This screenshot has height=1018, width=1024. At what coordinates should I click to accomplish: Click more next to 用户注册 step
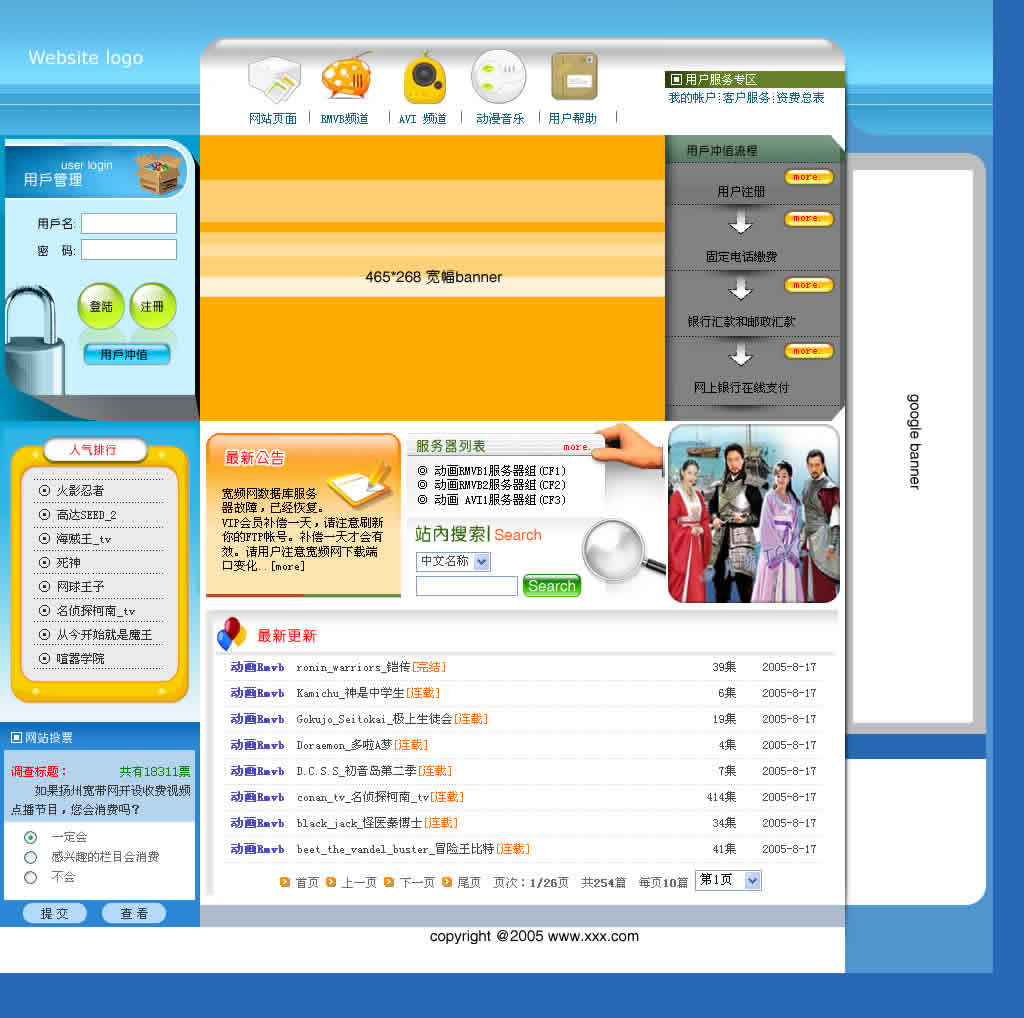[x=808, y=177]
